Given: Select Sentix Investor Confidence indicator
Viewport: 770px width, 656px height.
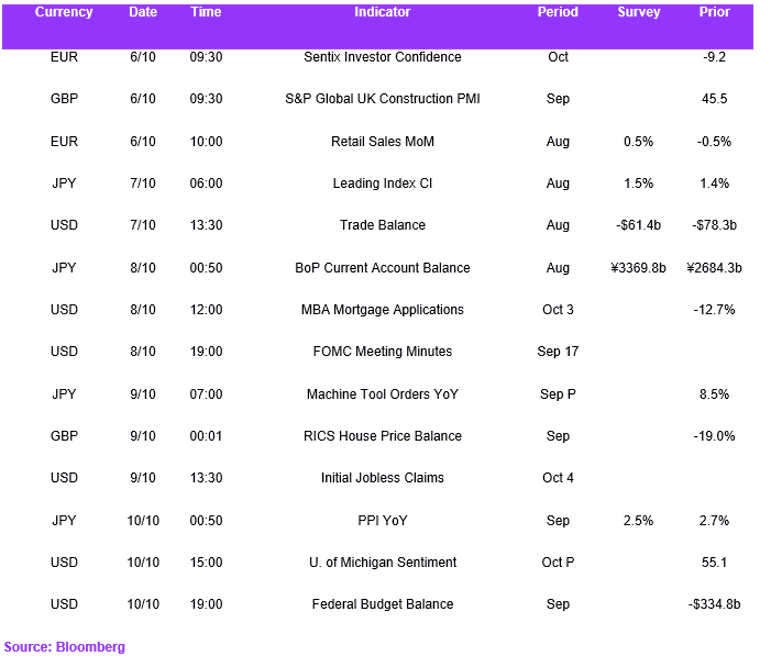Looking at the screenshot, I should 382,57.
